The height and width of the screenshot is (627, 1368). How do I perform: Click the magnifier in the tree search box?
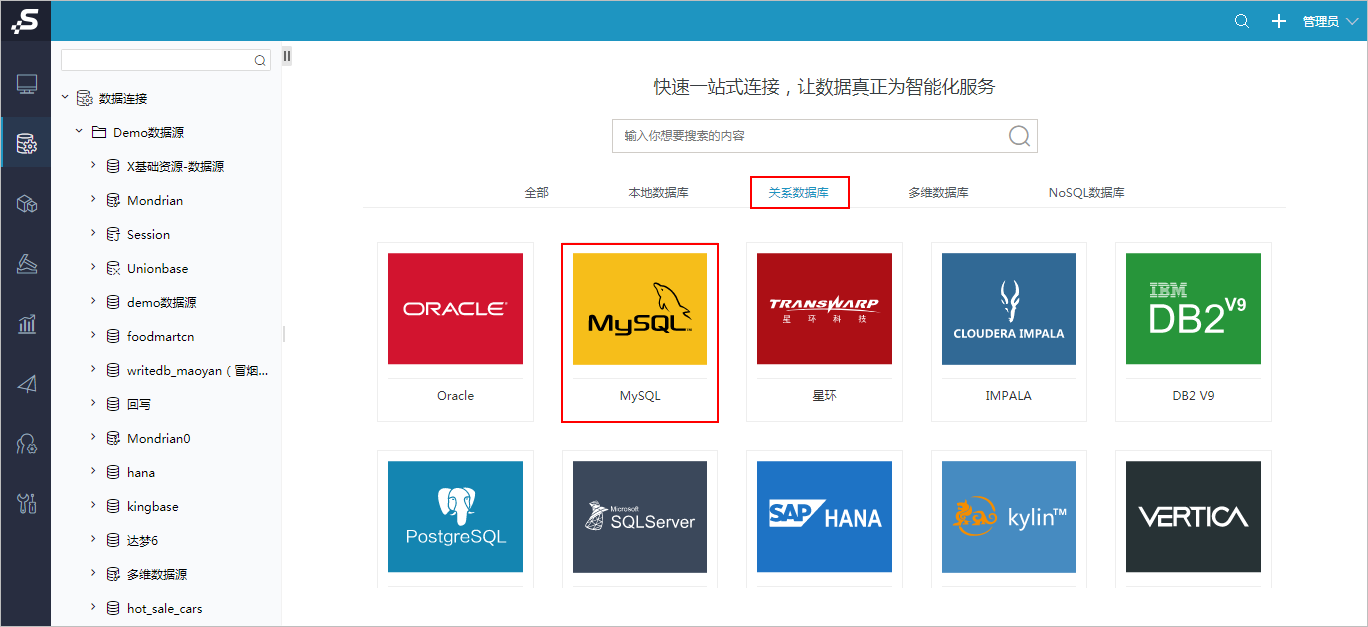coord(260,61)
